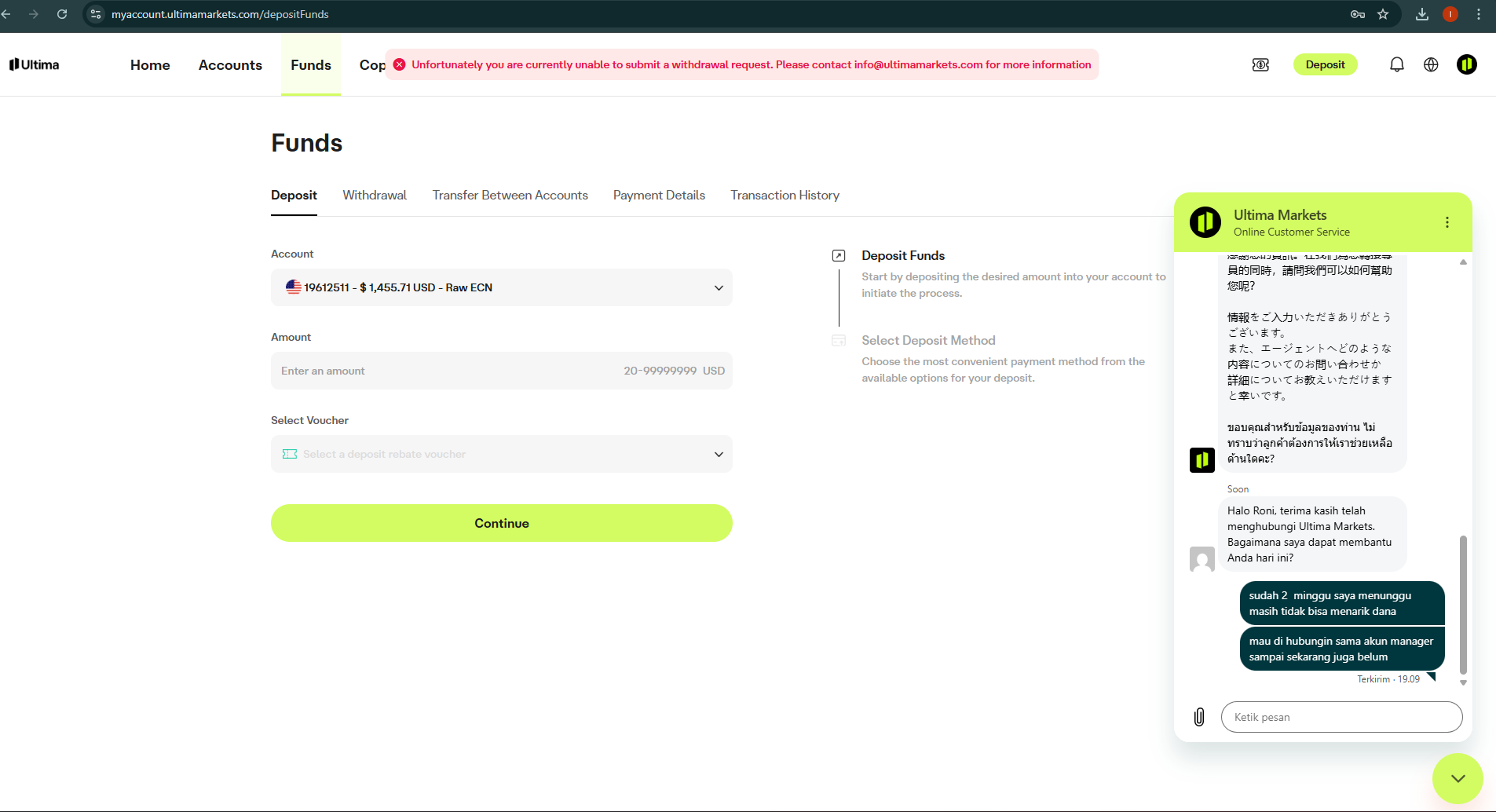Viewport: 1496px width, 812px height.
Task: Click the Deposit Funds step icon
Action: (839, 255)
